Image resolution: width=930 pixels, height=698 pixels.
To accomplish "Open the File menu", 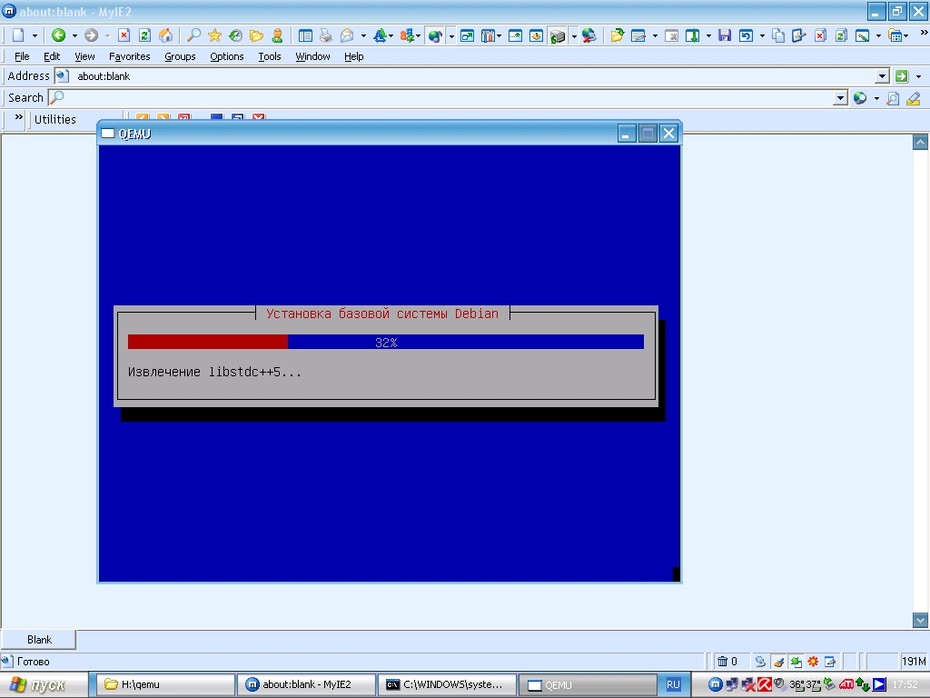I will point(22,56).
